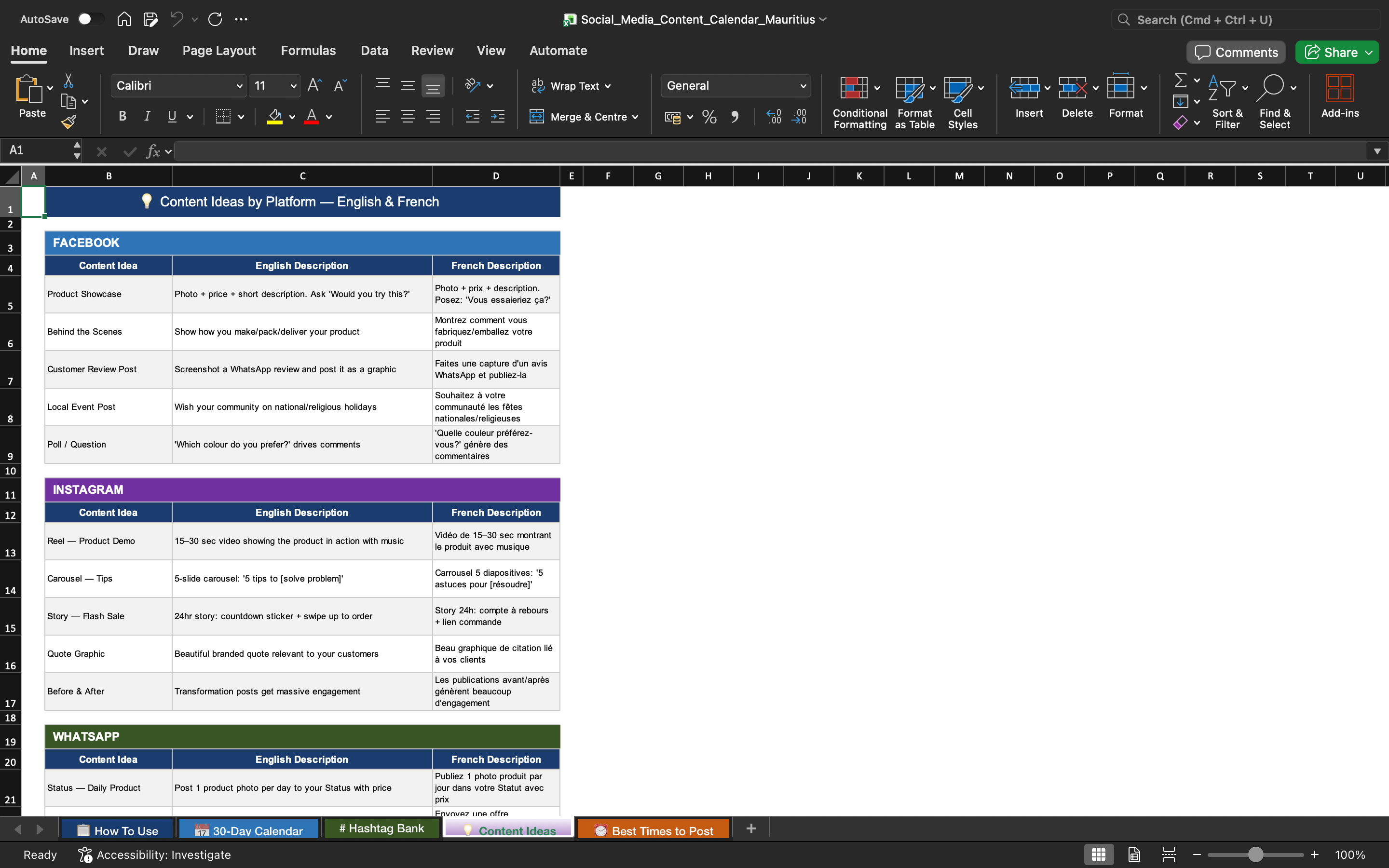
Task: Apply the yellow fill colour swatch
Action: [275, 117]
